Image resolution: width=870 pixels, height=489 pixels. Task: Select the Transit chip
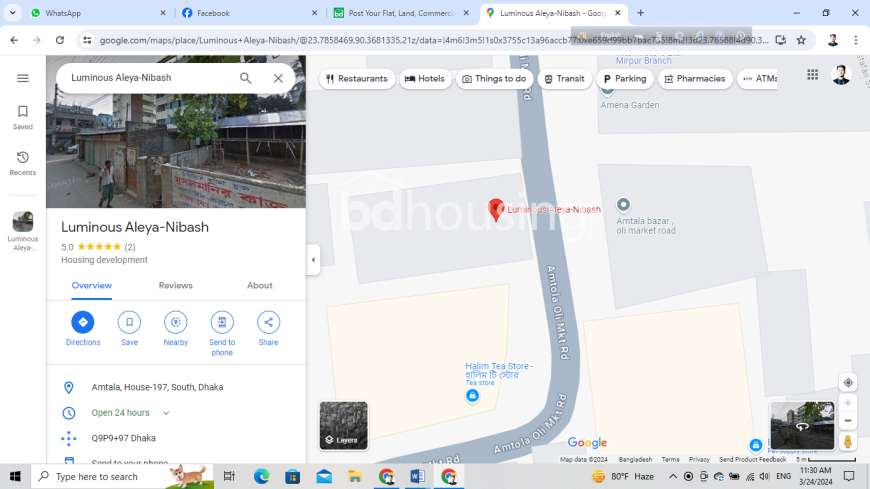point(564,79)
